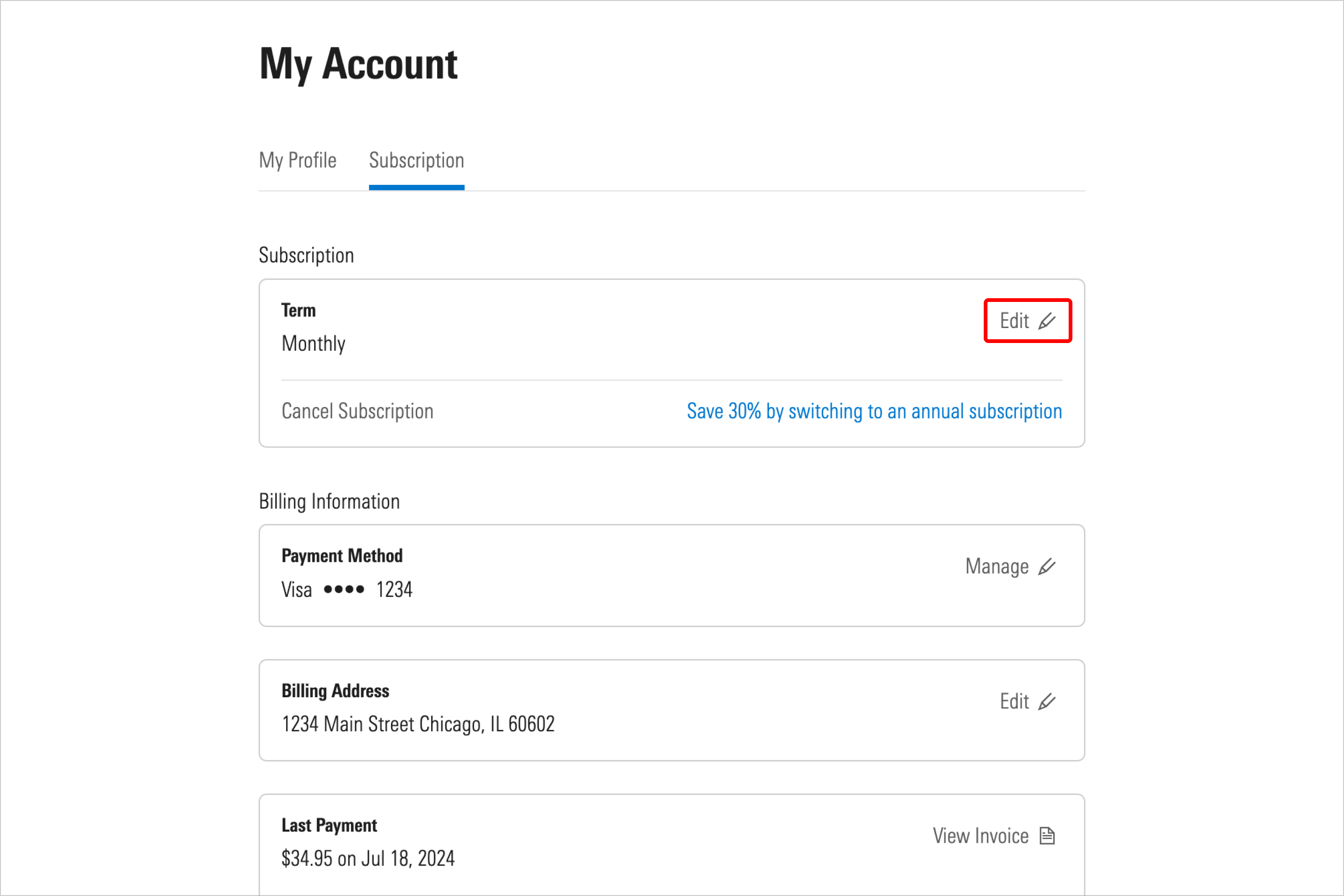The width and height of the screenshot is (1344, 896).
Task: Open Save 30% annual subscription link
Action: (874, 412)
